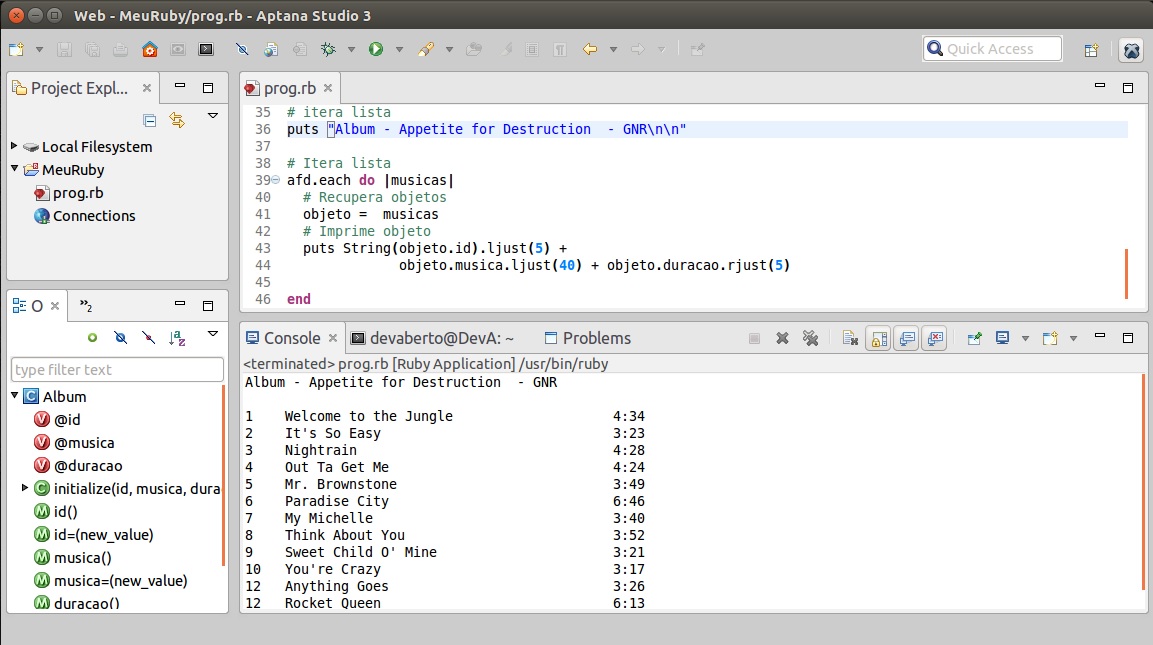Click the Pin Console icon

point(974,338)
